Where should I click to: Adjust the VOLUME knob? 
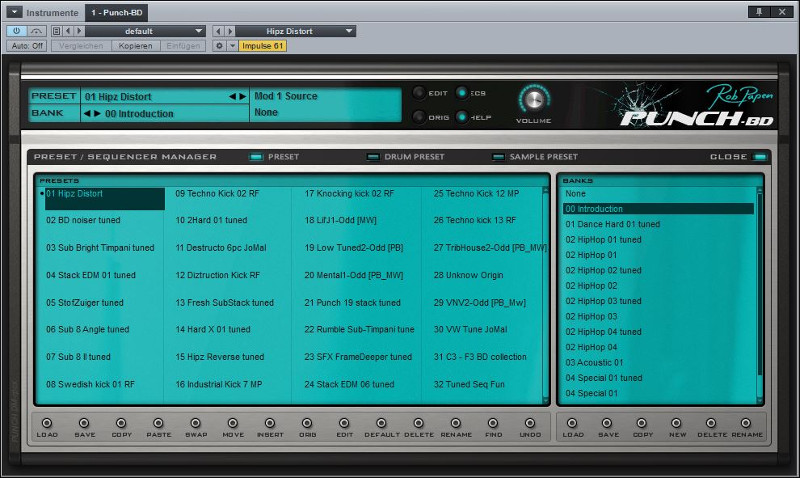tap(534, 100)
